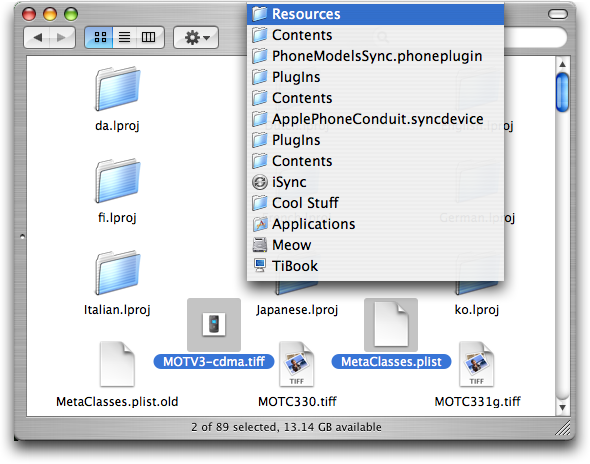This screenshot has width=590, height=464.
Task: Select the MOTC331g.tiff image file icon
Action: (477, 364)
